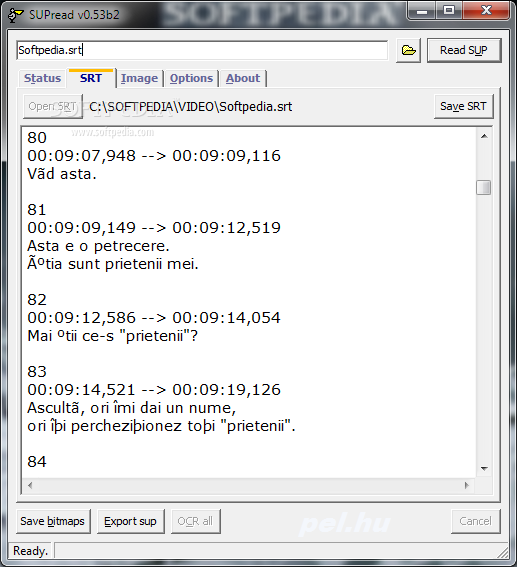Click the vertical scrollbar down arrow
This screenshot has height=567, width=517.
[x=484, y=468]
